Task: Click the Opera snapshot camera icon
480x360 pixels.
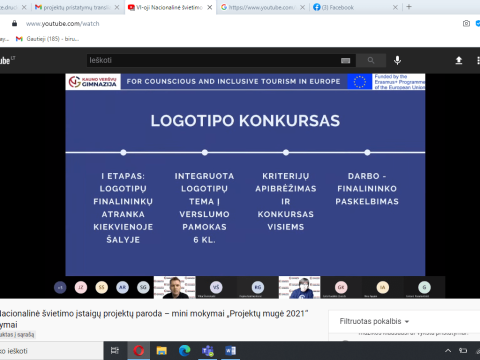Action: point(466,23)
